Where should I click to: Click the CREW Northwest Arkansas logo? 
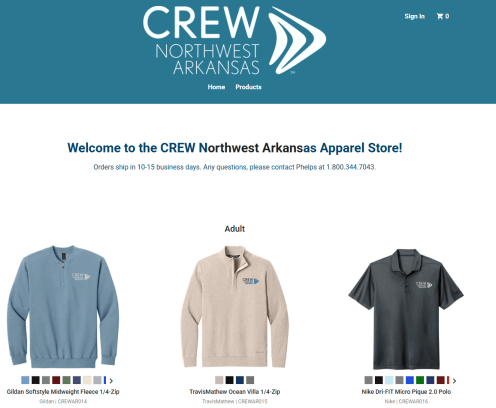234,40
